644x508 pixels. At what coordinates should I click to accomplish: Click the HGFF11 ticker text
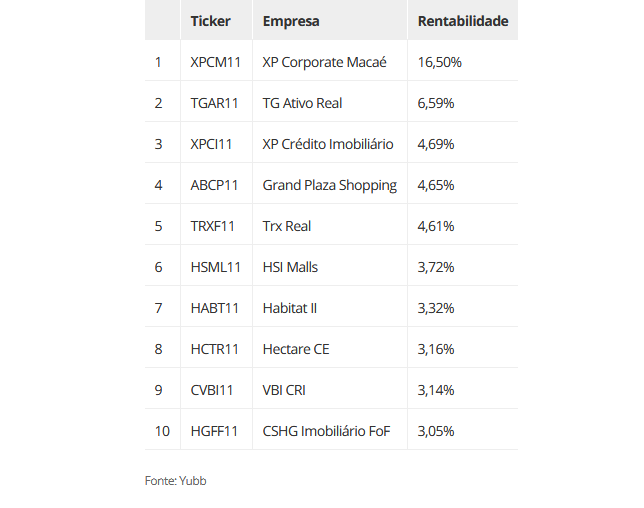pos(214,431)
